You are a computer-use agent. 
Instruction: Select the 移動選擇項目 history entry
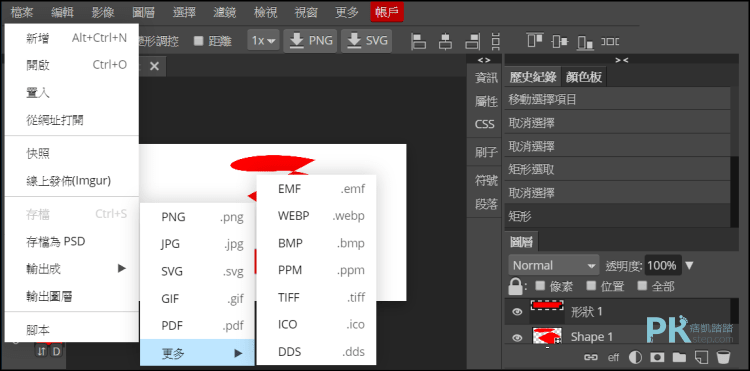tap(617, 99)
